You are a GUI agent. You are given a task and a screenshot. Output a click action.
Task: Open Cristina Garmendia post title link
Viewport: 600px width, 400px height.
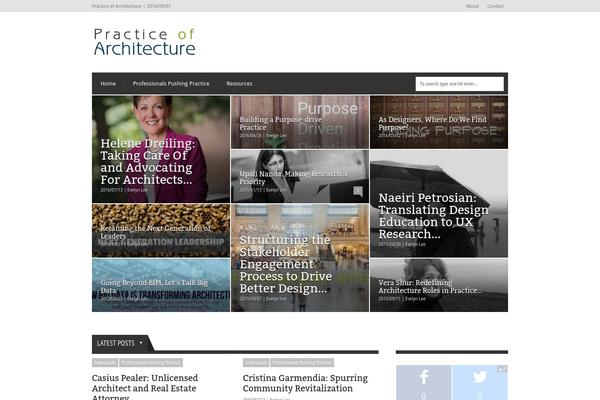pos(305,383)
